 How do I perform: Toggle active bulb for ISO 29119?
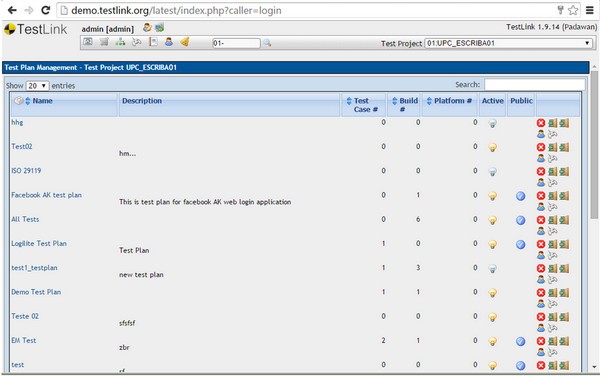click(x=492, y=172)
